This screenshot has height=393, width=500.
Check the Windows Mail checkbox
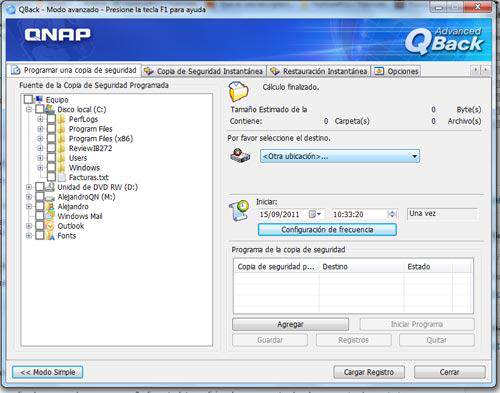40,216
